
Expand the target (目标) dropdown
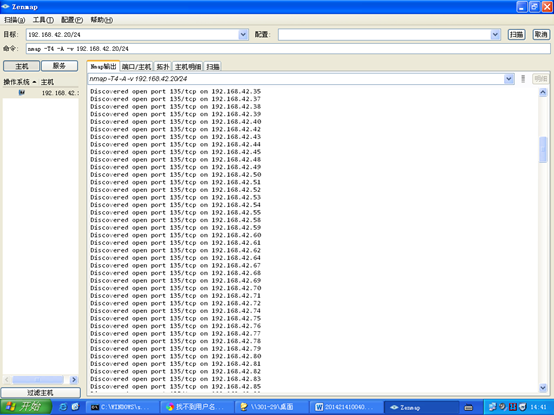coord(243,34)
